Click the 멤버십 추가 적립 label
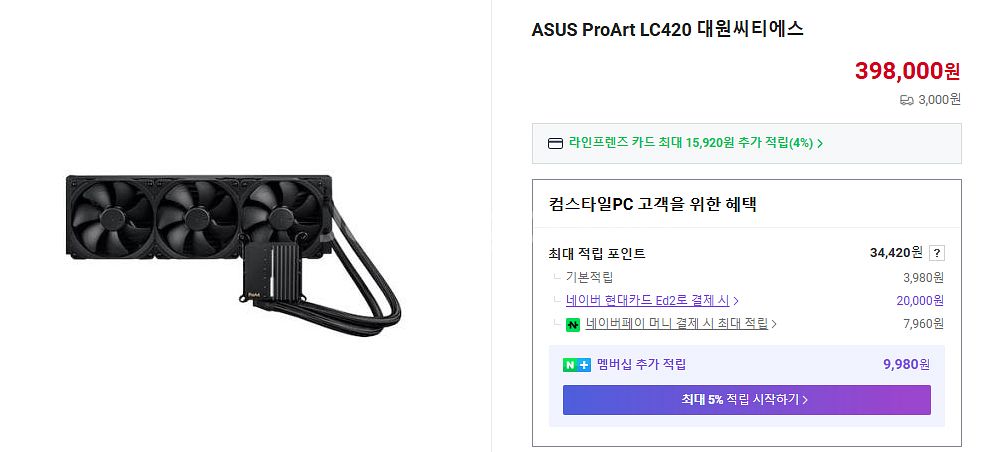This screenshot has height=452, width=987. tap(641, 365)
